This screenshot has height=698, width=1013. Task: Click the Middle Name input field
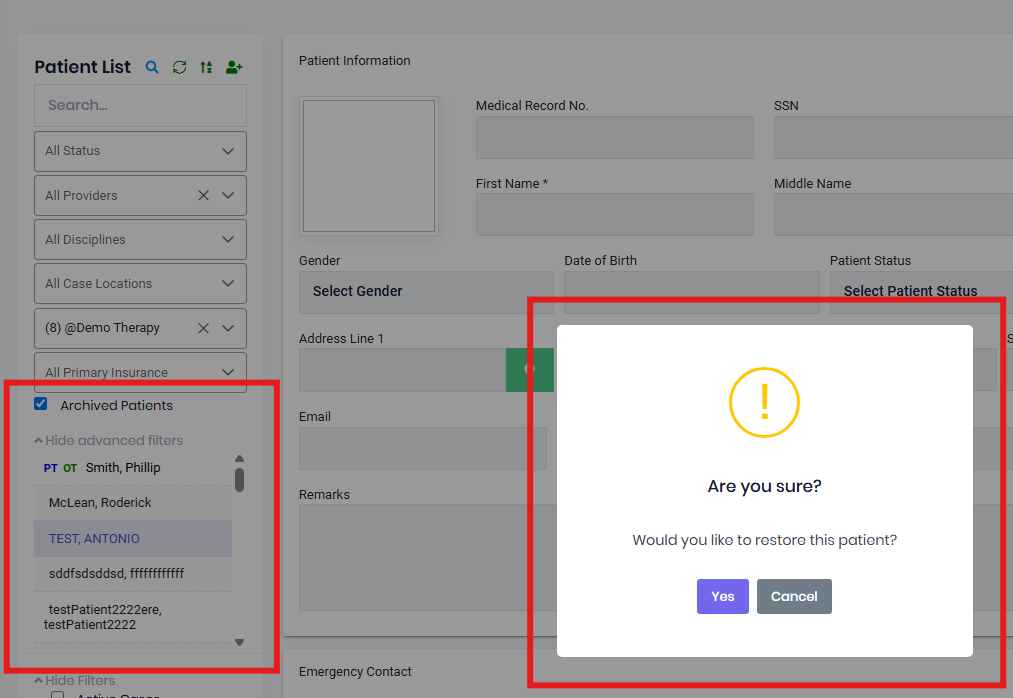click(x=893, y=215)
